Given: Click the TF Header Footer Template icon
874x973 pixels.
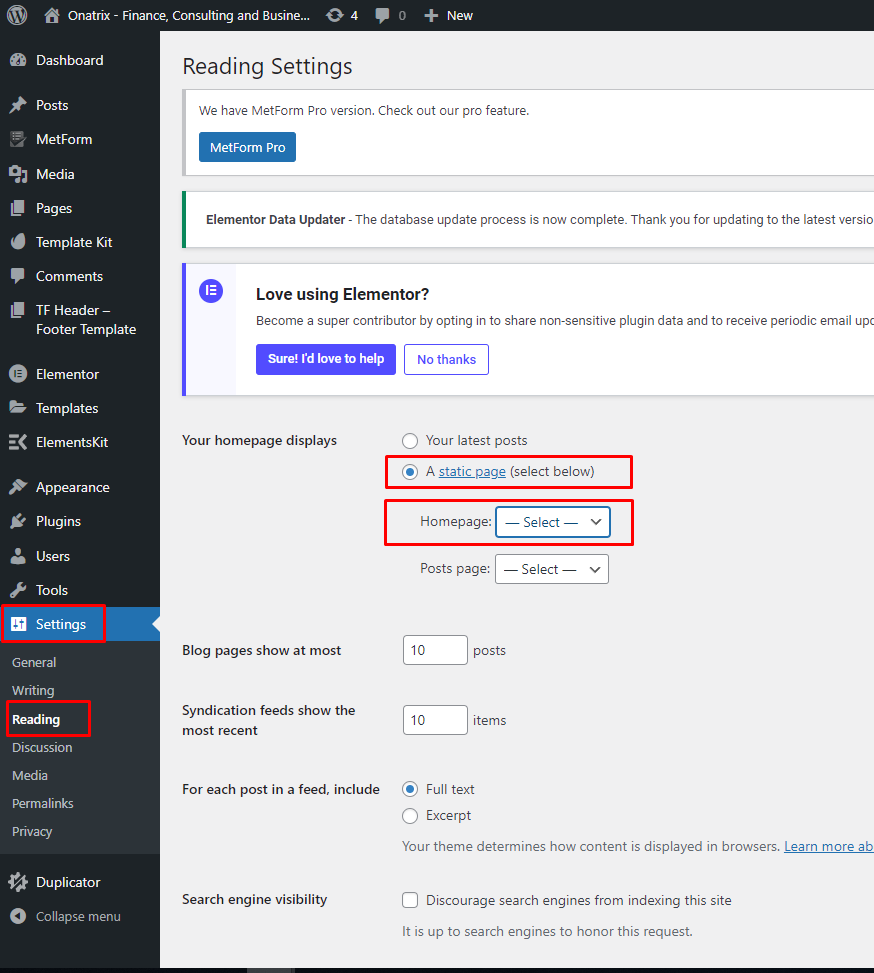Looking at the screenshot, I should 18,310.
